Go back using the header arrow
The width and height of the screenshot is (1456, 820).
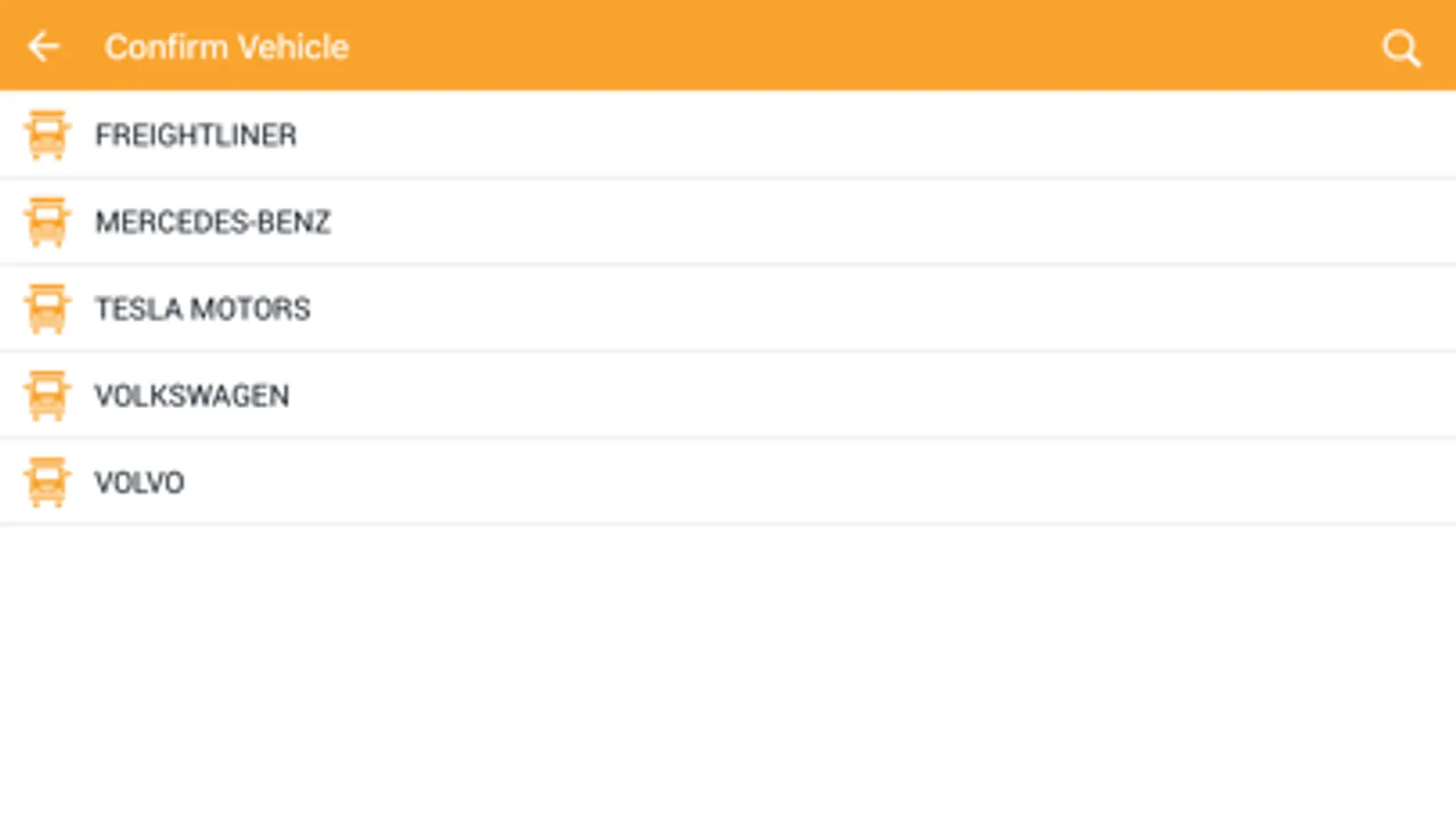pyautogui.click(x=43, y=46)
